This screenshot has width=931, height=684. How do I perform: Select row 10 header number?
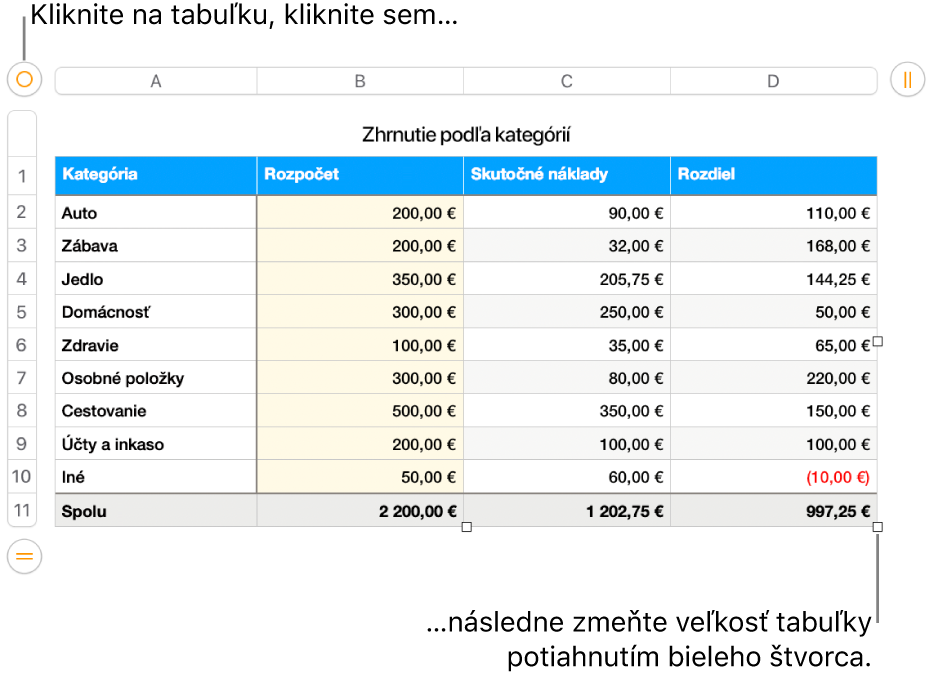(22, 476)
